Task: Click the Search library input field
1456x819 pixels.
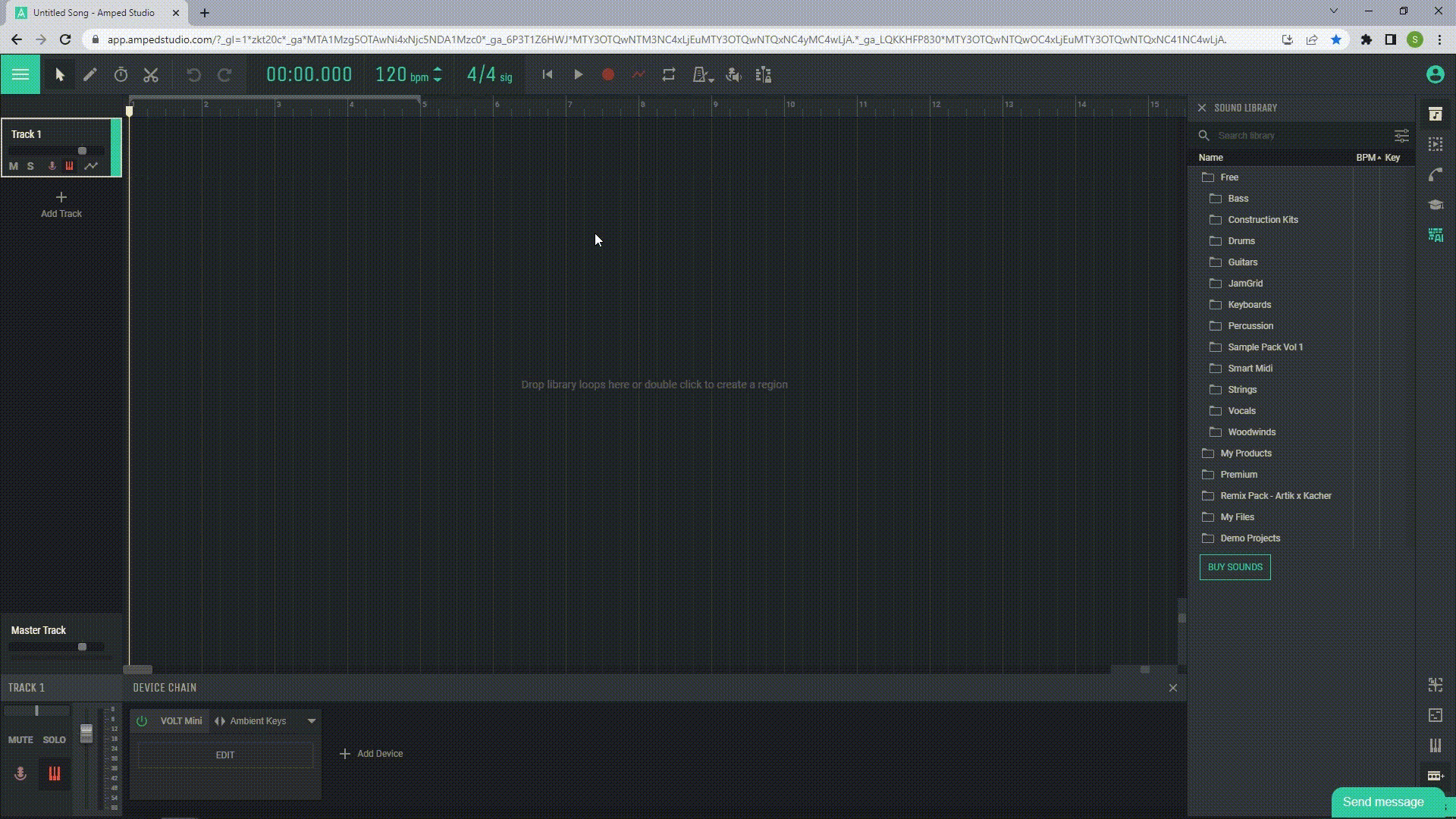Action: [x=1297, y=136]
